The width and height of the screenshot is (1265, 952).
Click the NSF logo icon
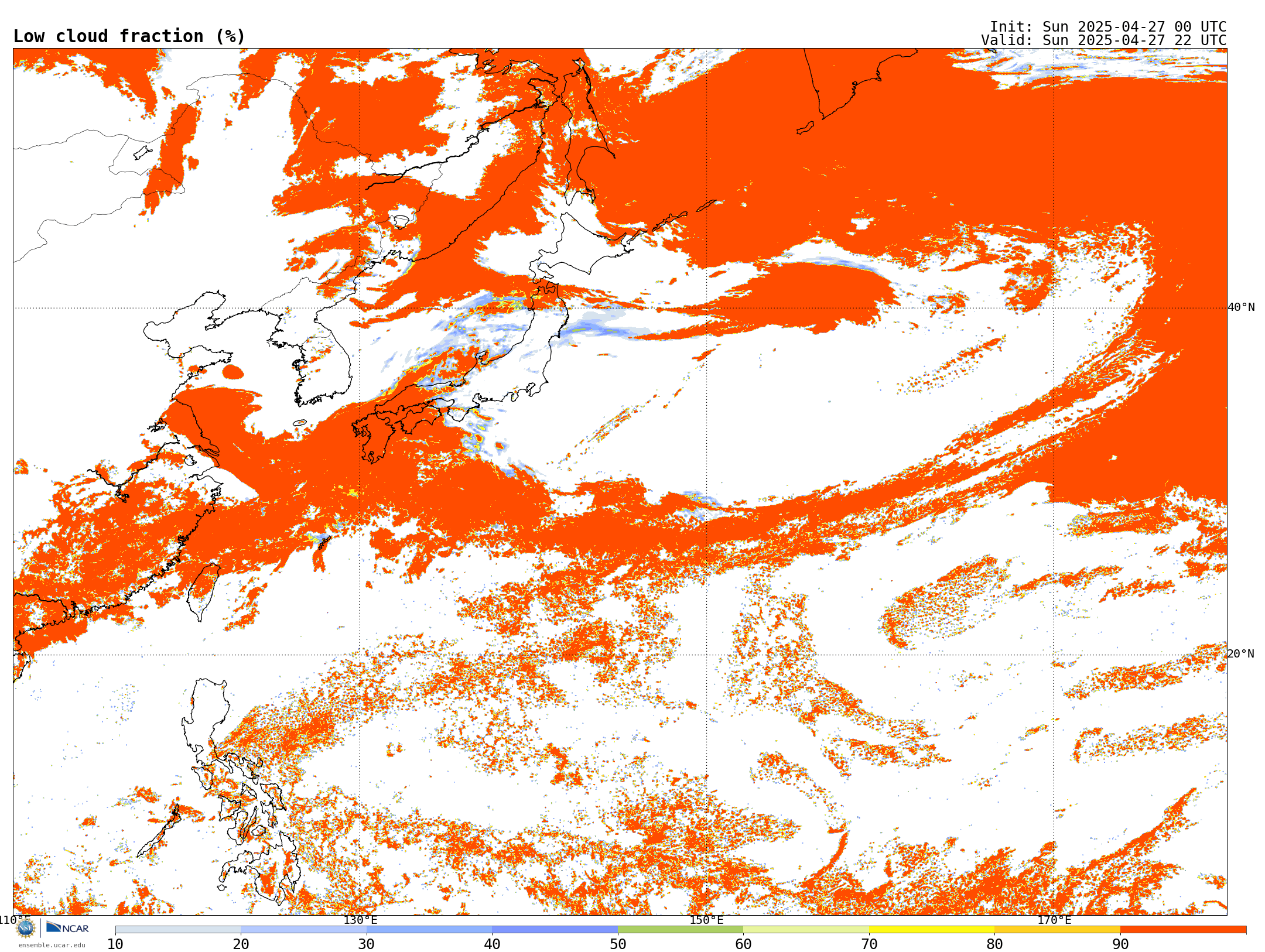[x=26, y=928]
